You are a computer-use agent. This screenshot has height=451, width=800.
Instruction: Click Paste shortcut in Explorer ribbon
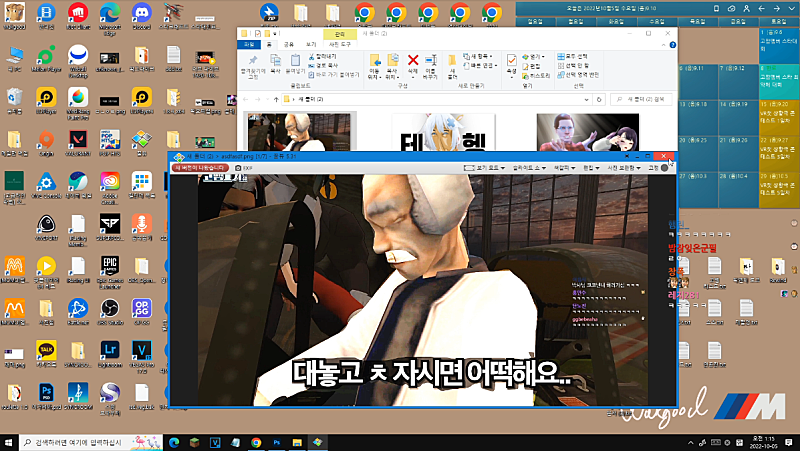(x=334, y=74)
